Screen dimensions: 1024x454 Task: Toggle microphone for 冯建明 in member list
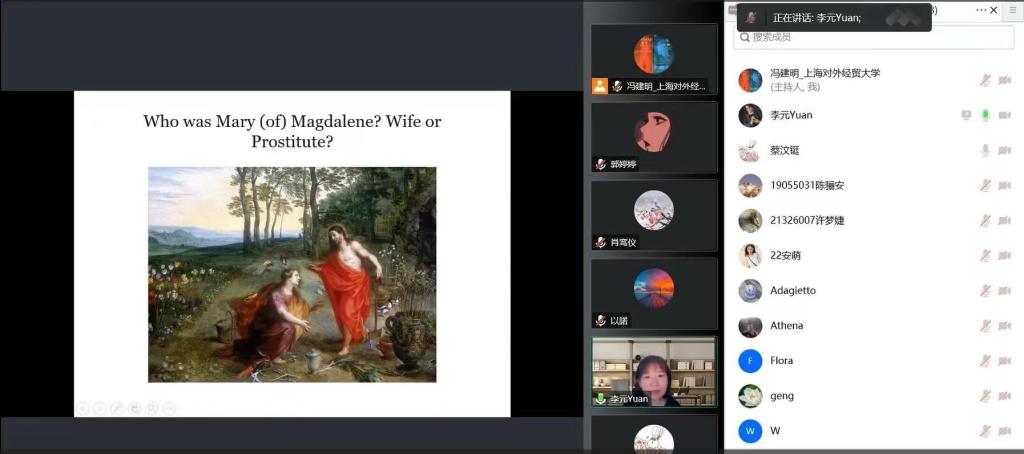pos(985,80)
